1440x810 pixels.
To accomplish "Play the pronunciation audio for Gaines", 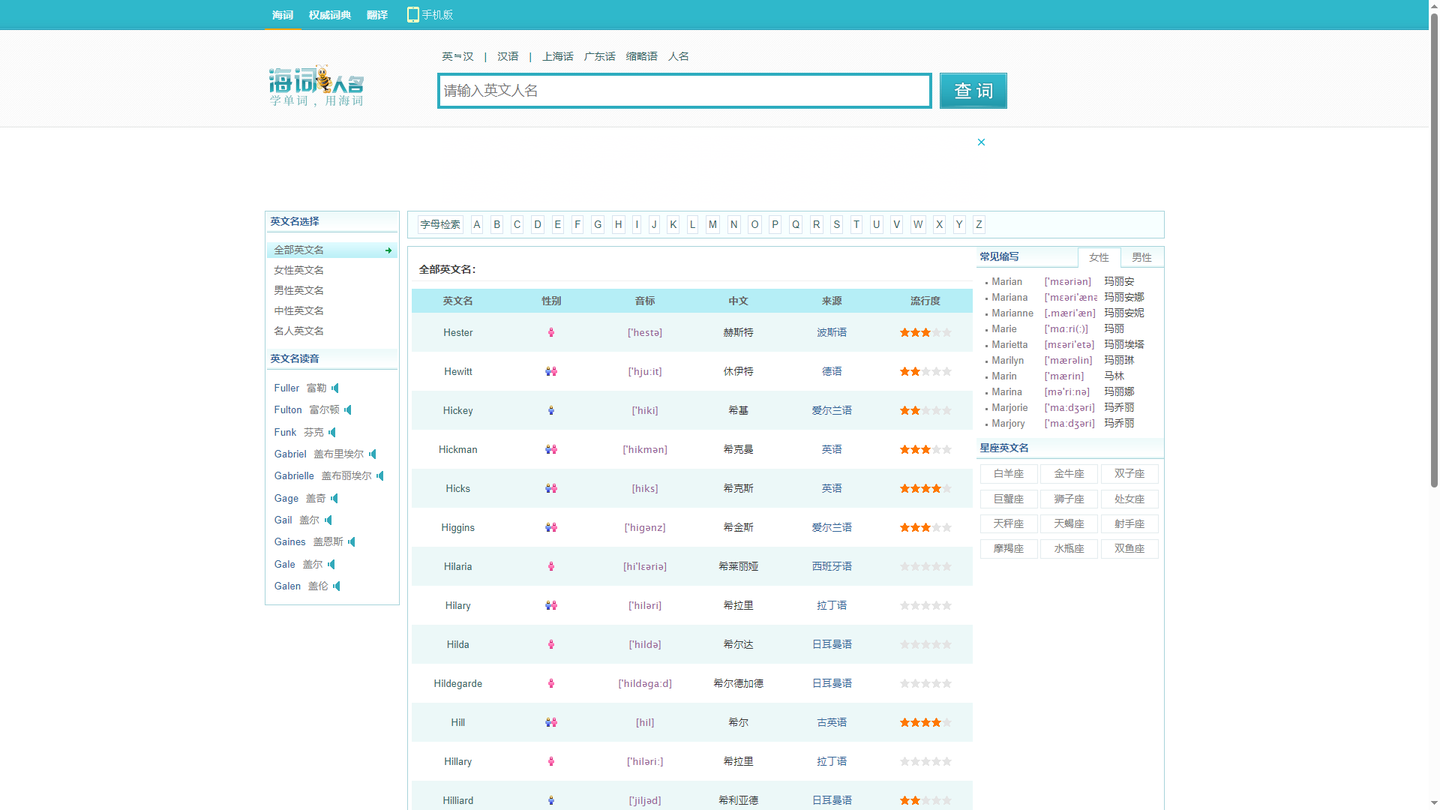I will (352, 542).
